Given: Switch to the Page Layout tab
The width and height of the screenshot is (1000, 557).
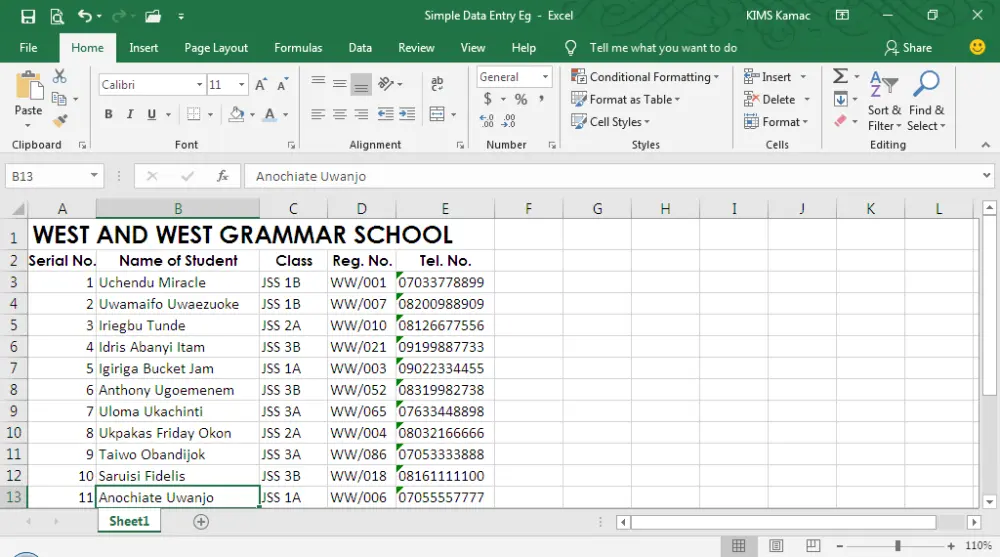Looking at the screenshot, I should click(x=216, y=48).
